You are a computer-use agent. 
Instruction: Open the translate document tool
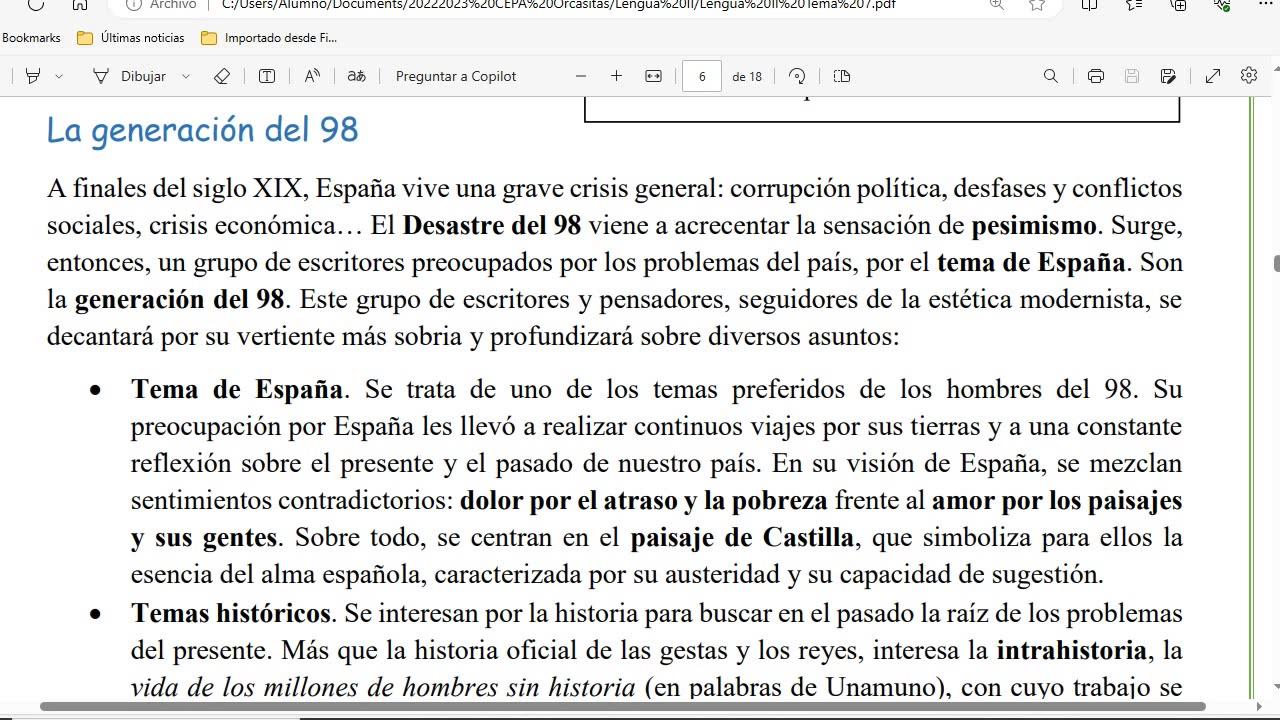tap(356, 76)
